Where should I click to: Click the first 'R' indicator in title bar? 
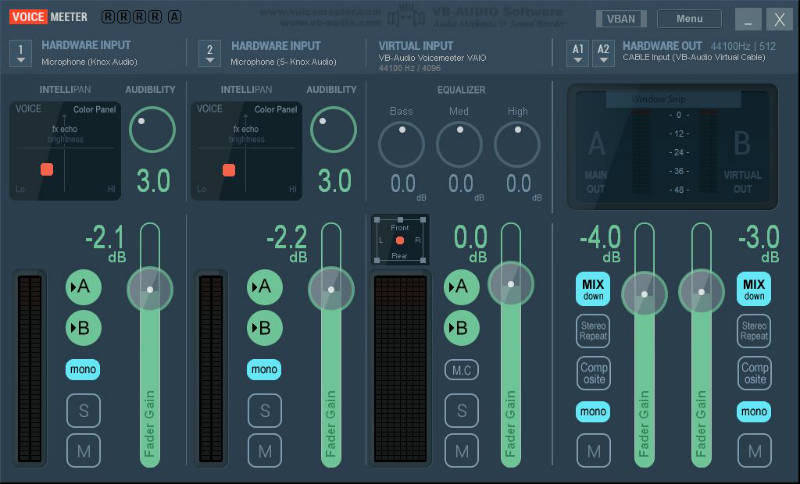click(x=108, y=17)
